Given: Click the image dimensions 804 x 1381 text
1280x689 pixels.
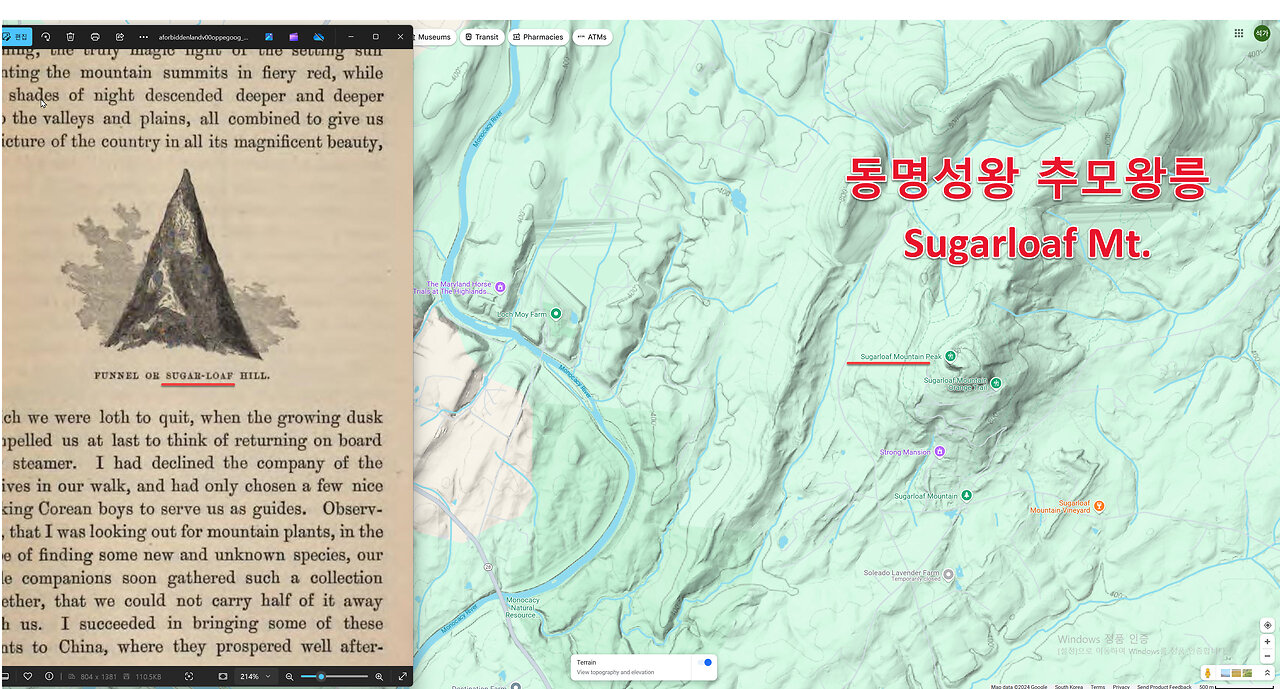Looking at the screenshot, I should click(100, 677).
